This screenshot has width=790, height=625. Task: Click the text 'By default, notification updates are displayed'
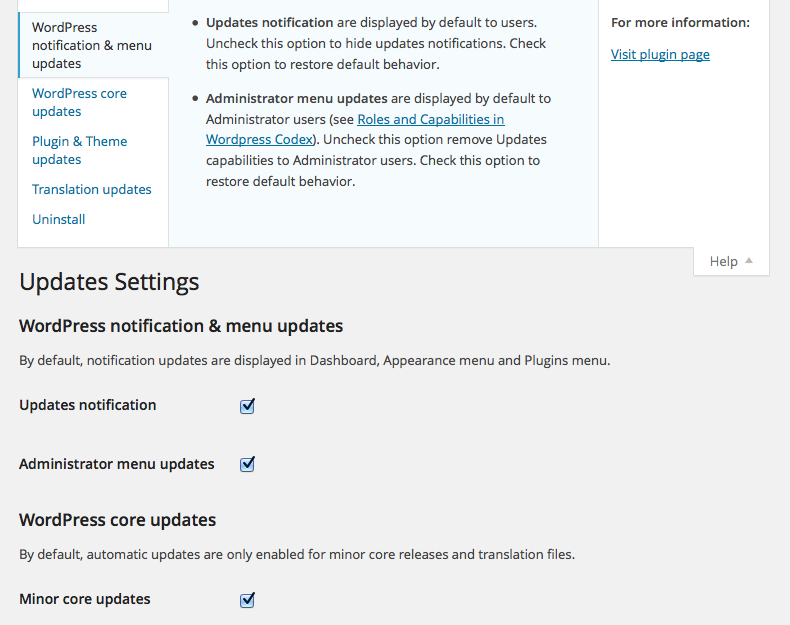pyautogui.click(x=163, y=361)
